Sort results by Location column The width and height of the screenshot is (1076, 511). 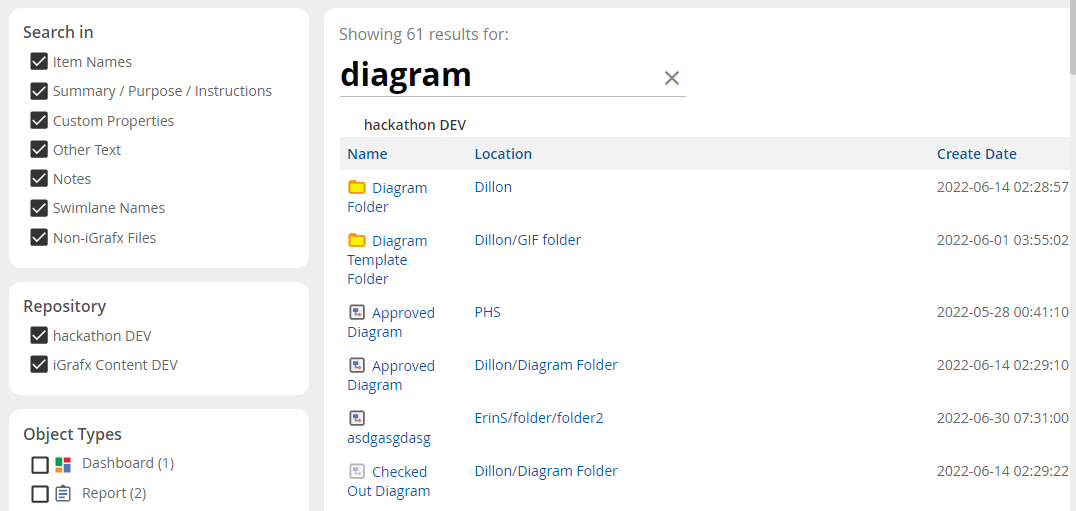coord(503,154)
